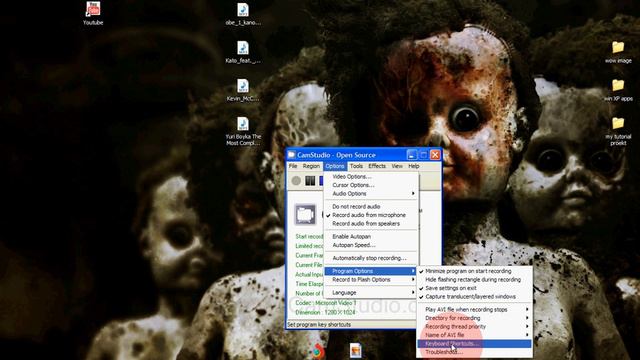Image resolution: width=640 pixels, height=360 pixels.
Task: Toggle Hide flashing rectangle during recording
Action: tap(474, 280)
